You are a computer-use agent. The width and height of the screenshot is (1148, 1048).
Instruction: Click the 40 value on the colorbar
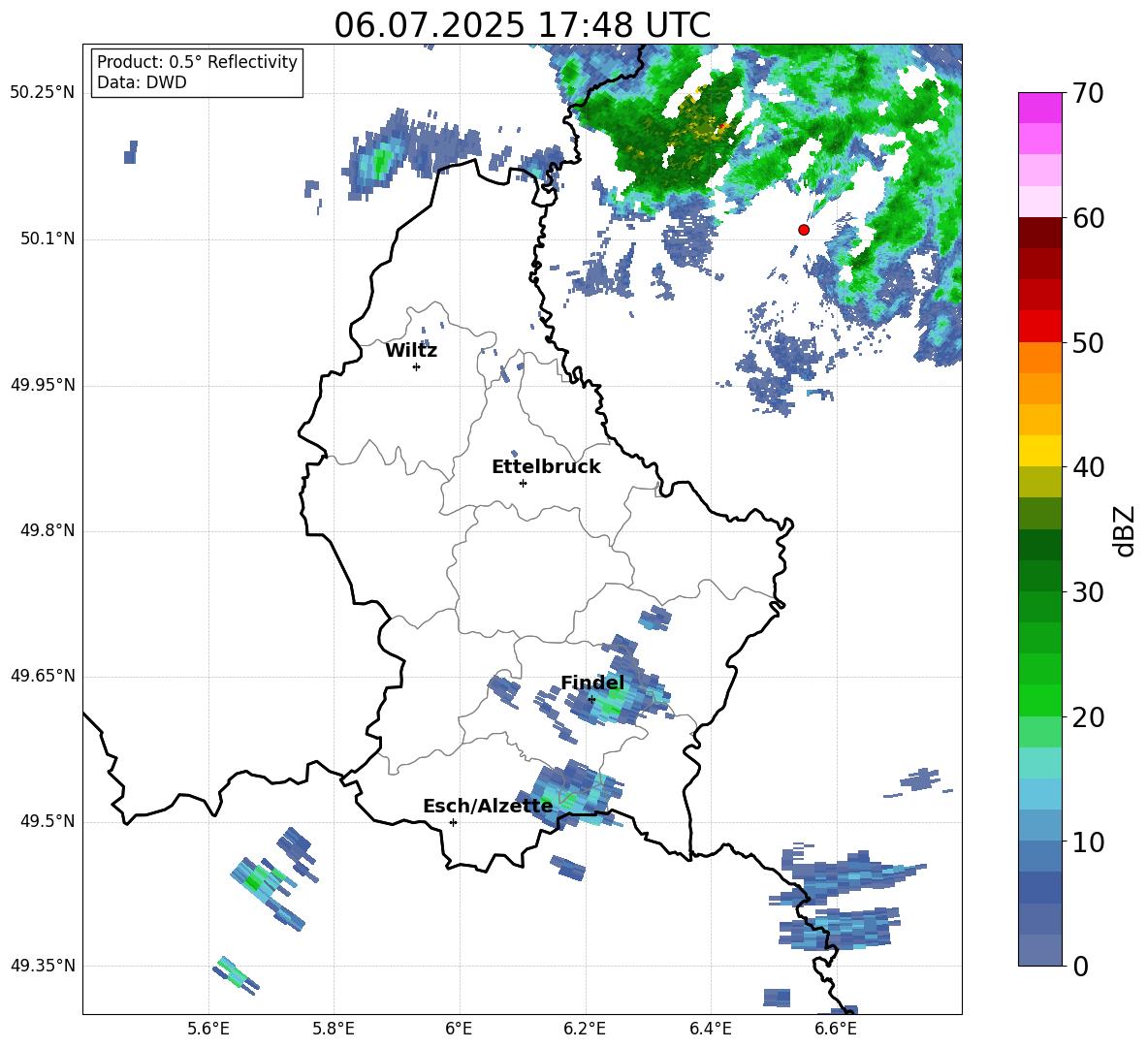click(x=1088, y=467)
